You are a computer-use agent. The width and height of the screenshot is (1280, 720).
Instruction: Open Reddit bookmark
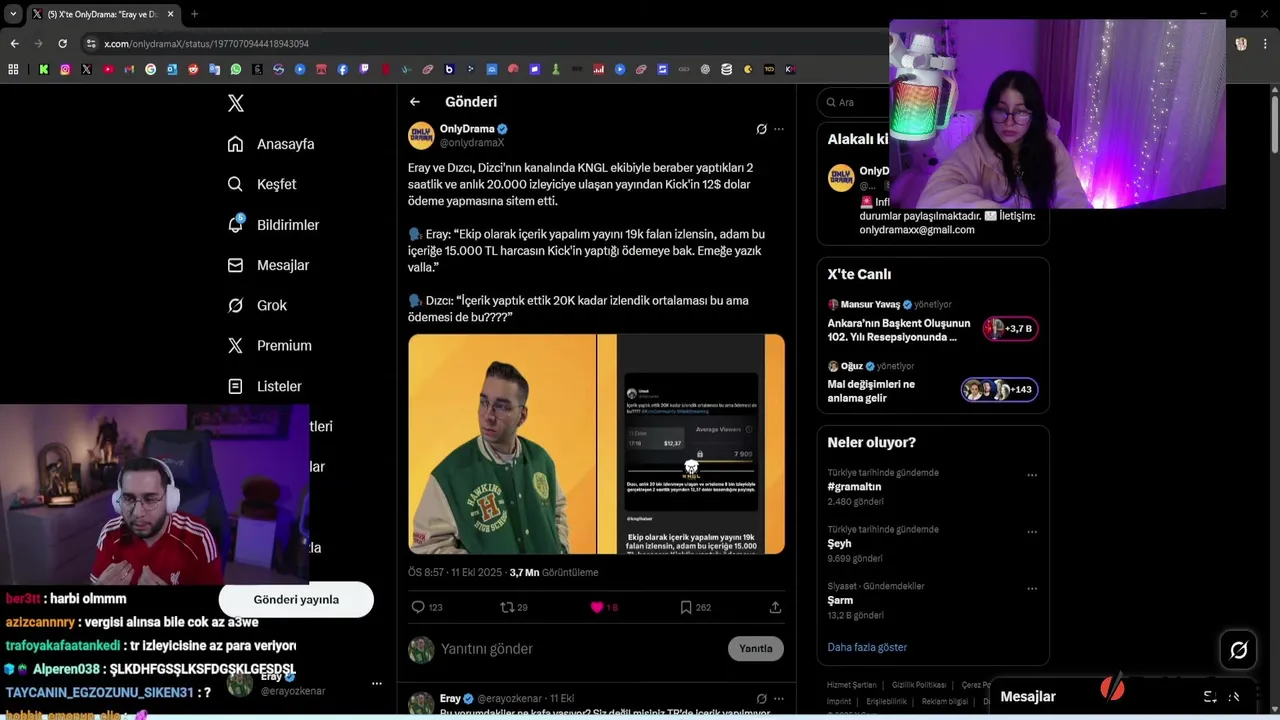(x=193, y=69)
